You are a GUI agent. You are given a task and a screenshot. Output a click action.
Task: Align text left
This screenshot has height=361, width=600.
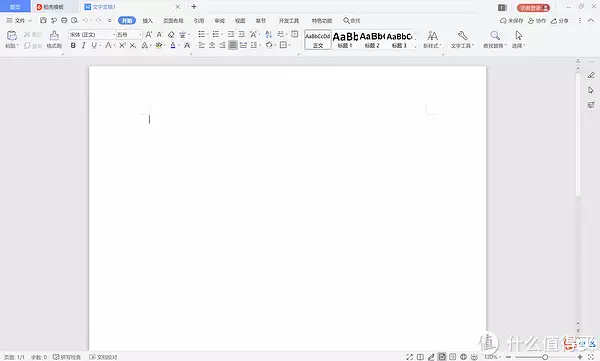[x=202, y=45]
